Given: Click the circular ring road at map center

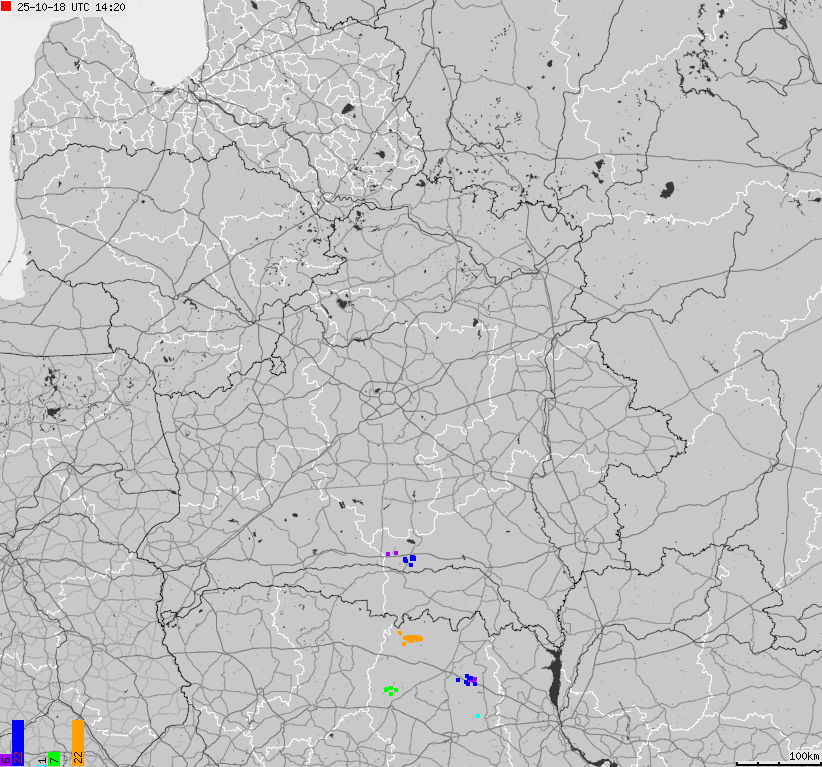Looking at the screenshot, I should 382,396.
